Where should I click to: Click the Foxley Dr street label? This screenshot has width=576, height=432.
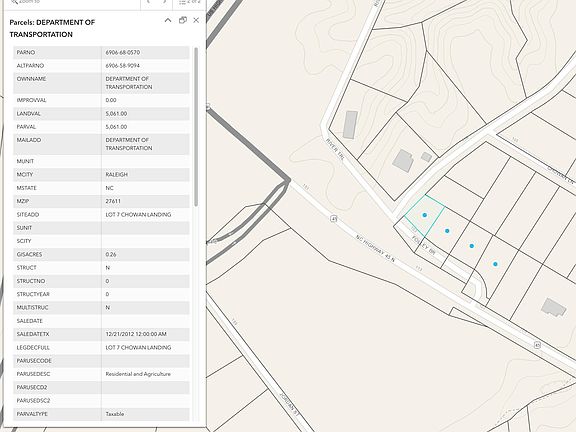(423, 246)
